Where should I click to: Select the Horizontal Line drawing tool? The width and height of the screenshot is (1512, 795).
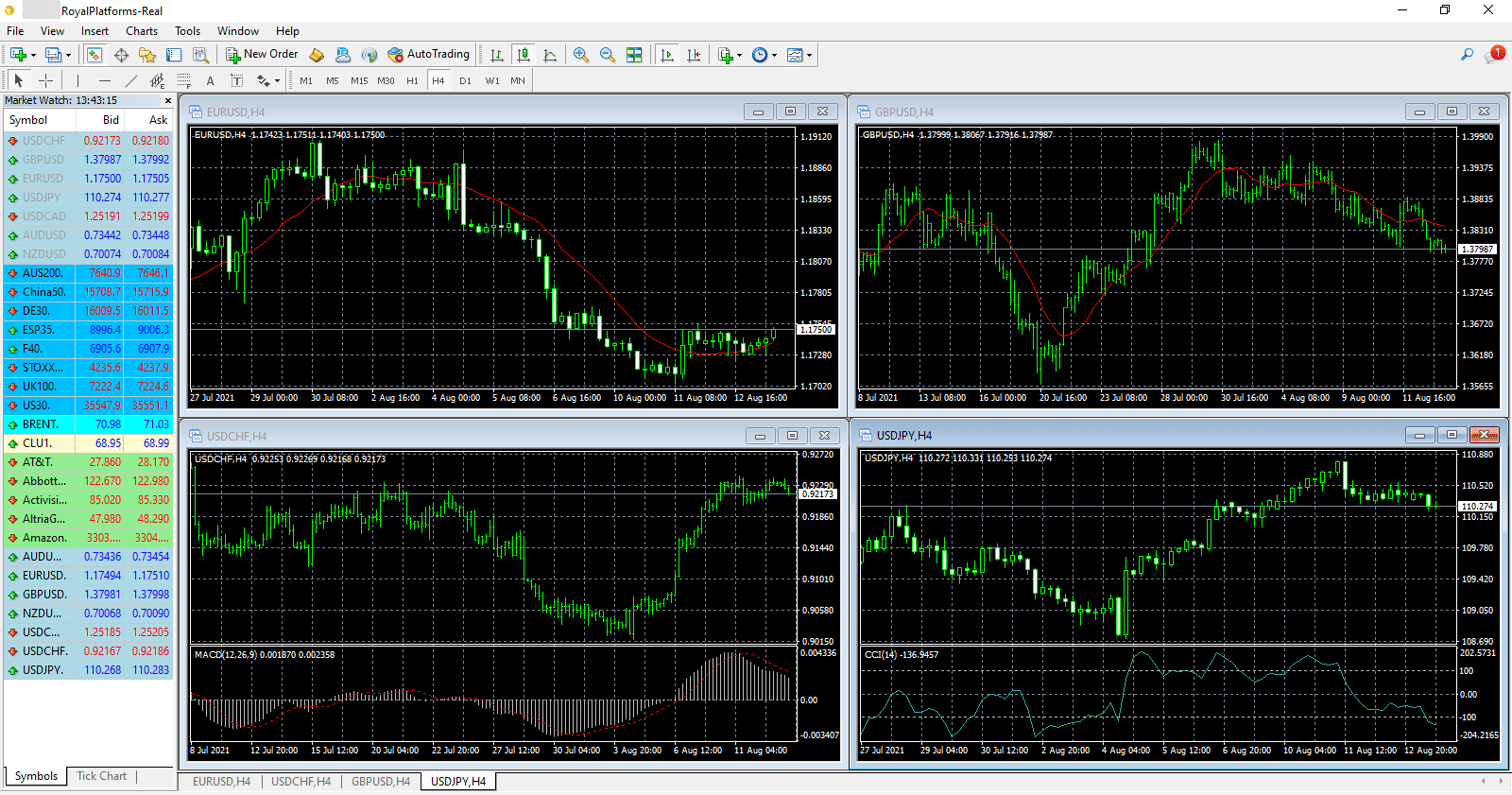[105, 80]
